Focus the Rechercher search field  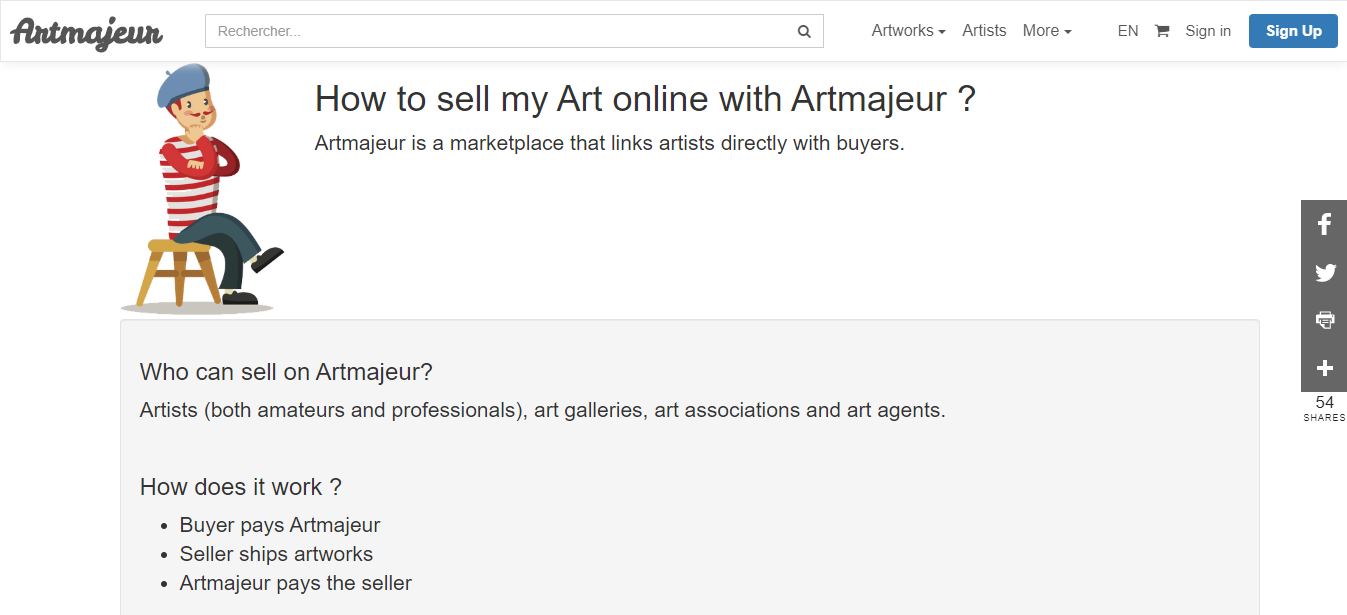pyautogui.click(x=500, y=31)
